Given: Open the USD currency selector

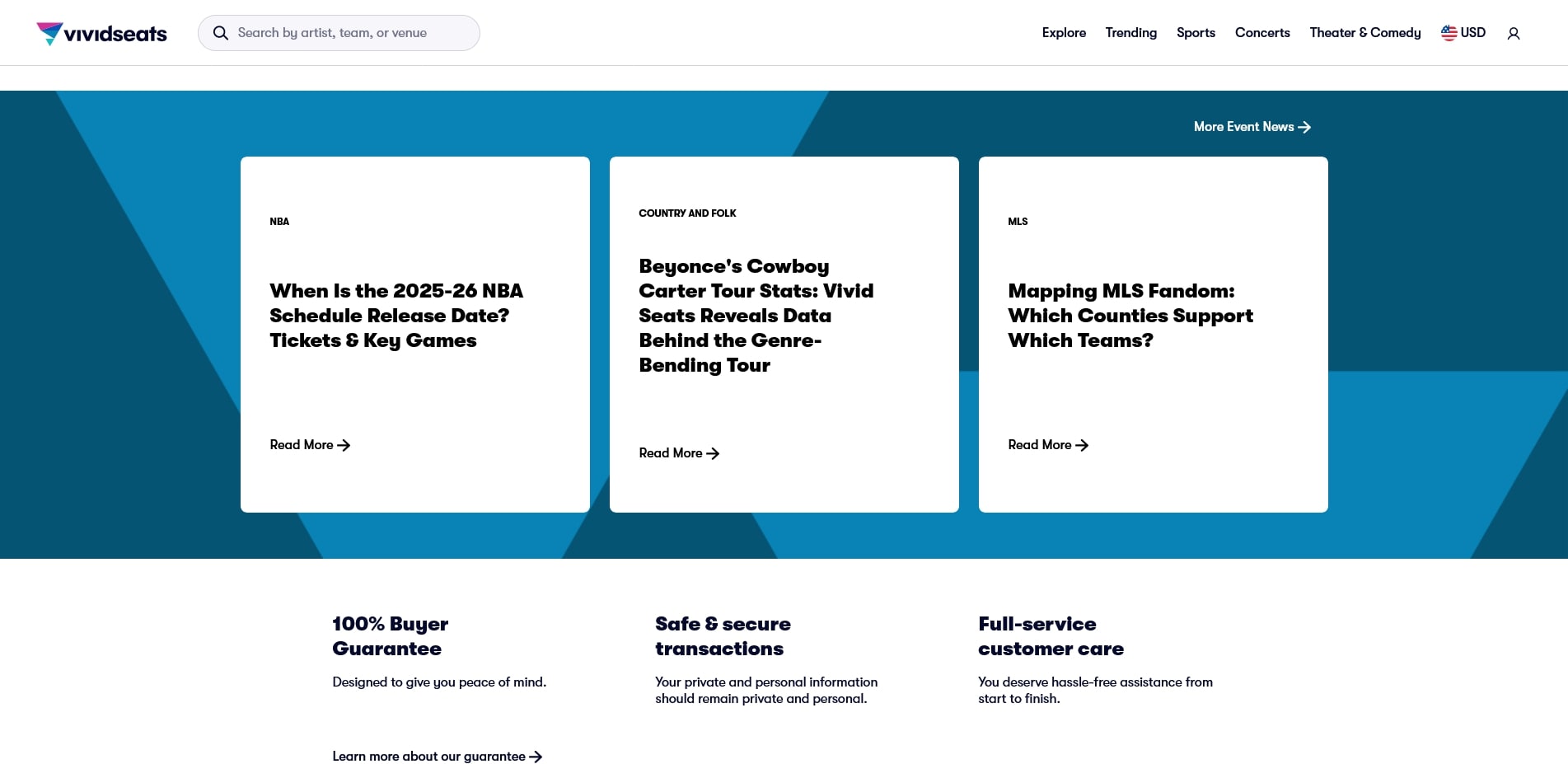Looking at the screenshot, I should [1472, 33].
